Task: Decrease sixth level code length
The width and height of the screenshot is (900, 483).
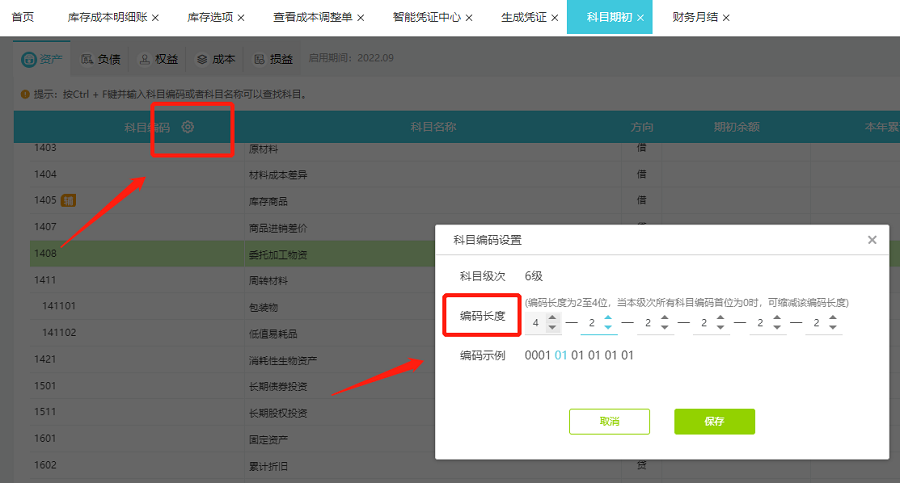Action: pos(833,327)
